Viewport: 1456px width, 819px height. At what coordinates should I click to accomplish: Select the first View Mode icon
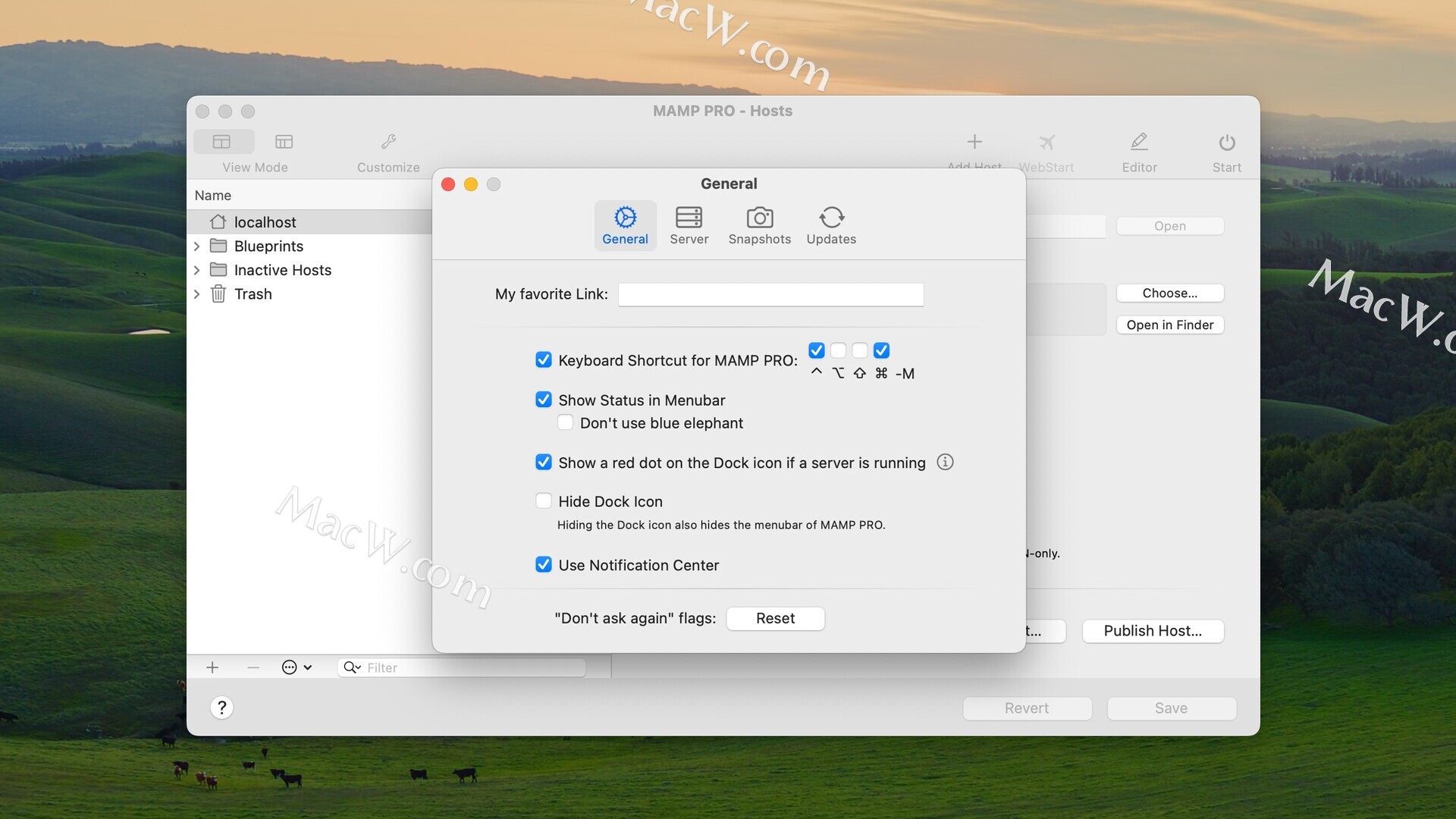221,142
